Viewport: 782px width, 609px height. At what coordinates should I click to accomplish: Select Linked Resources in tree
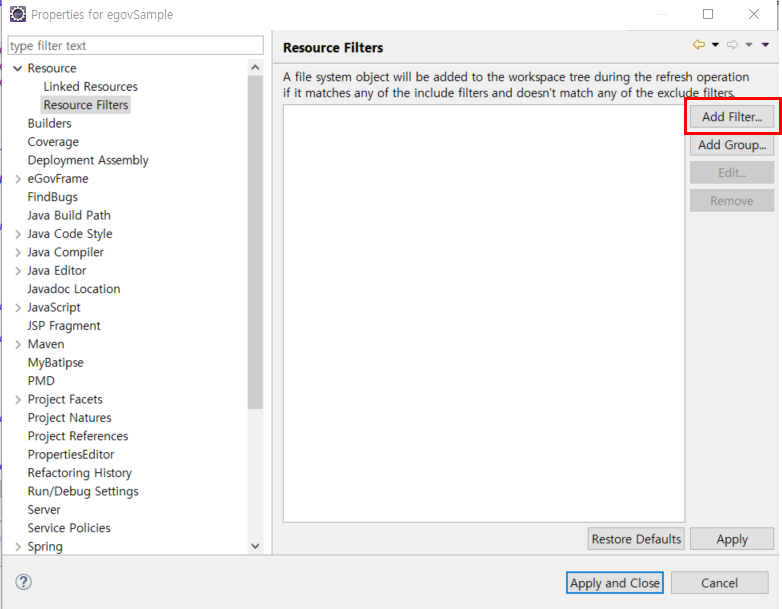coord(90,87)
